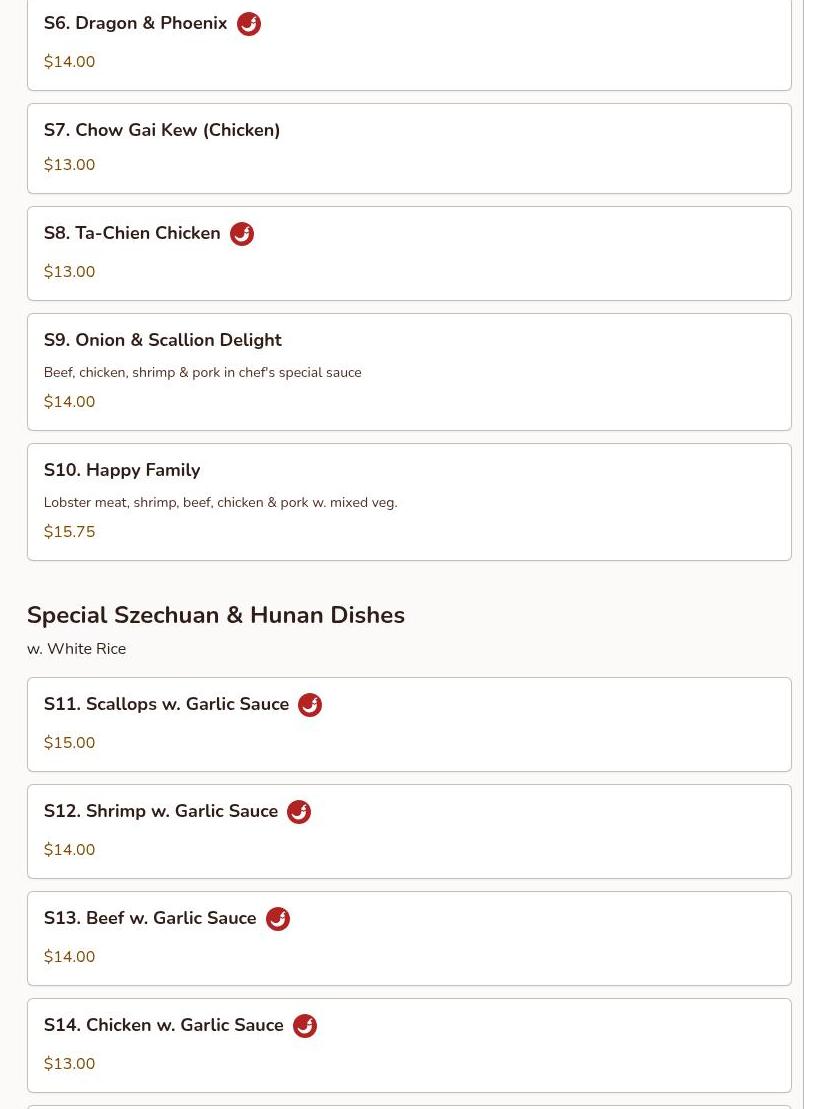
Task: Click spicy icon next to Scallops w. Garlic Sauce
Action: point(310,704)
